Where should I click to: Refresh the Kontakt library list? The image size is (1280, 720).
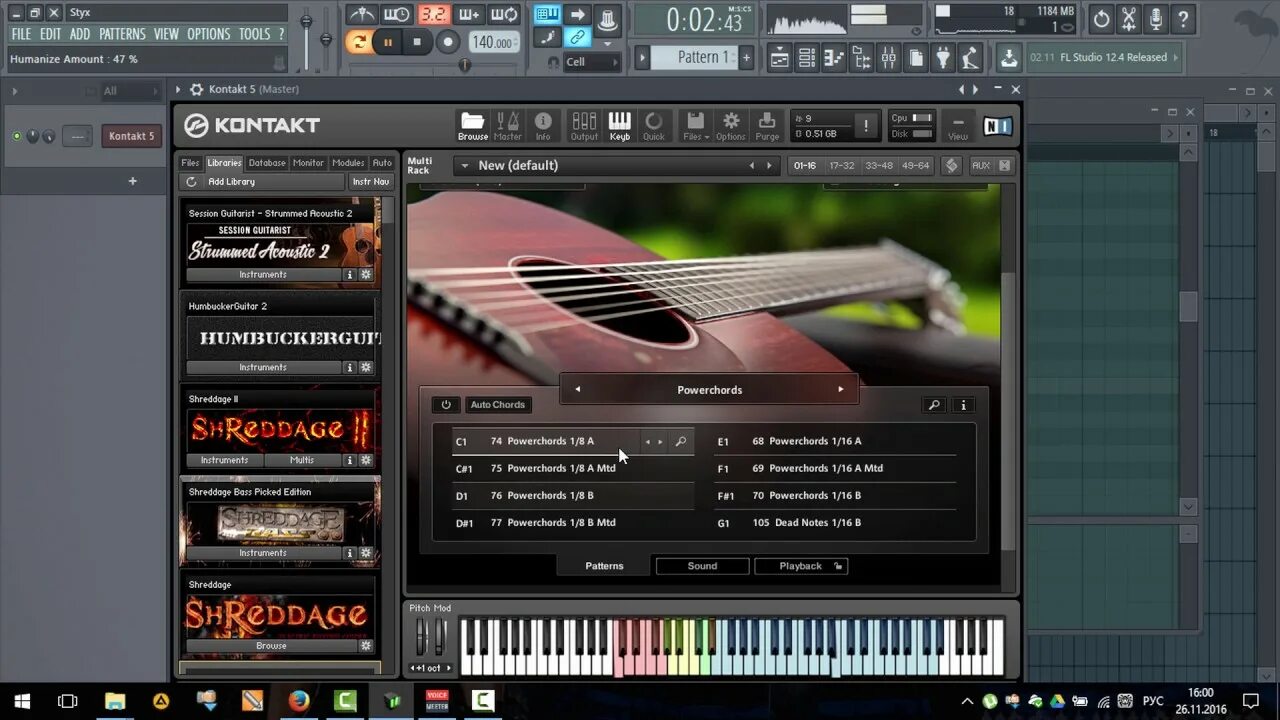[x=191, y=182]
